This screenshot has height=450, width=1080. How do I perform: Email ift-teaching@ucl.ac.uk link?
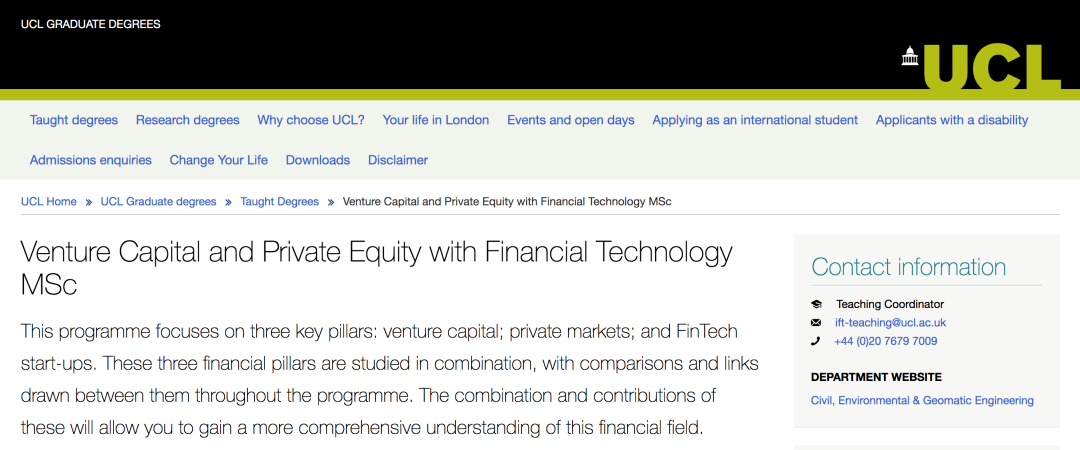coord(890,323)
